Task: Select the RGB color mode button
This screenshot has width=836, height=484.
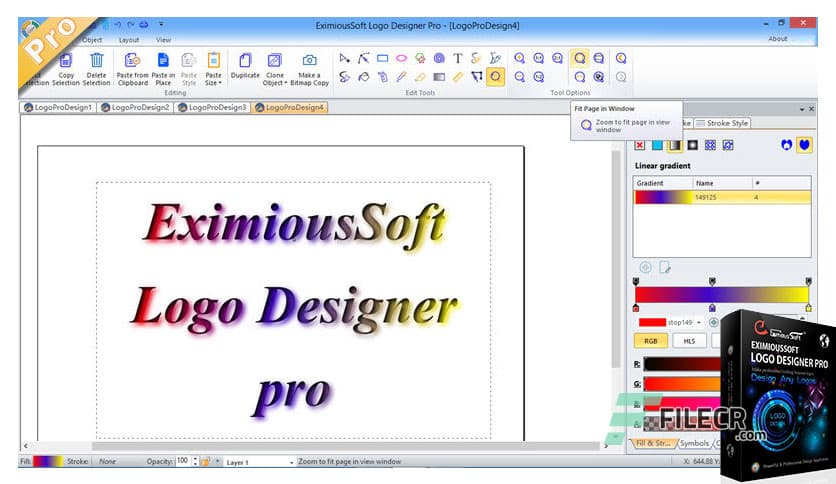Action: (650, 341)
